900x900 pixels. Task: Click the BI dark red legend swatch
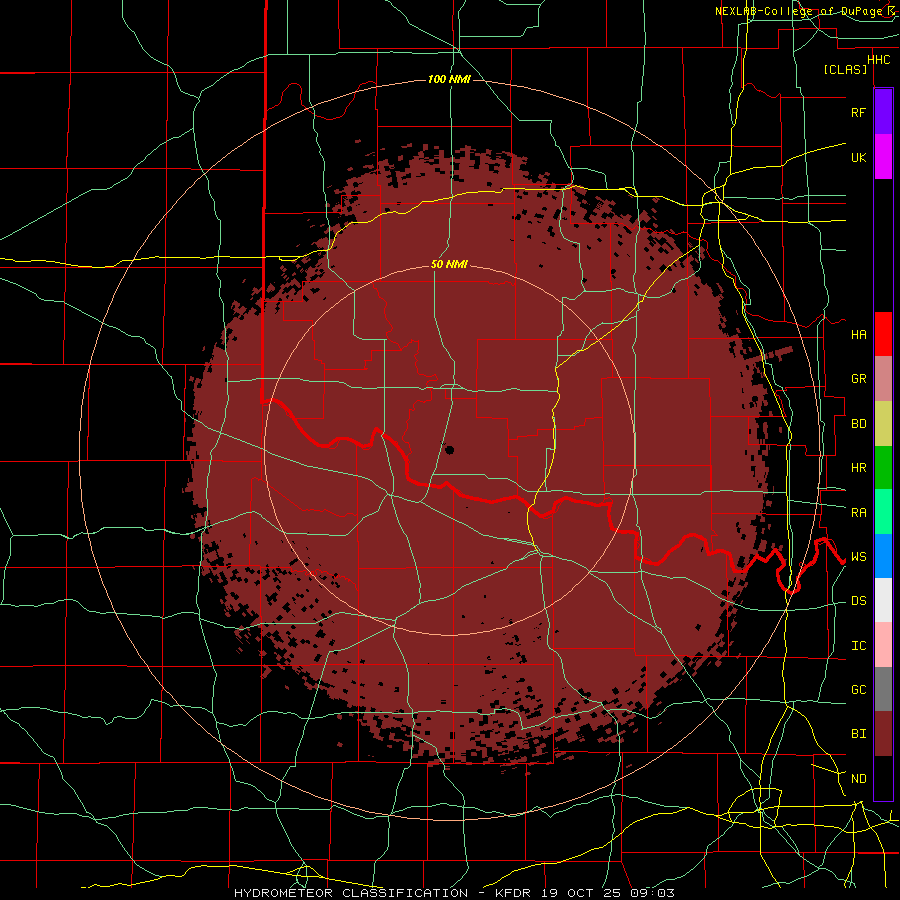[883, 734]
